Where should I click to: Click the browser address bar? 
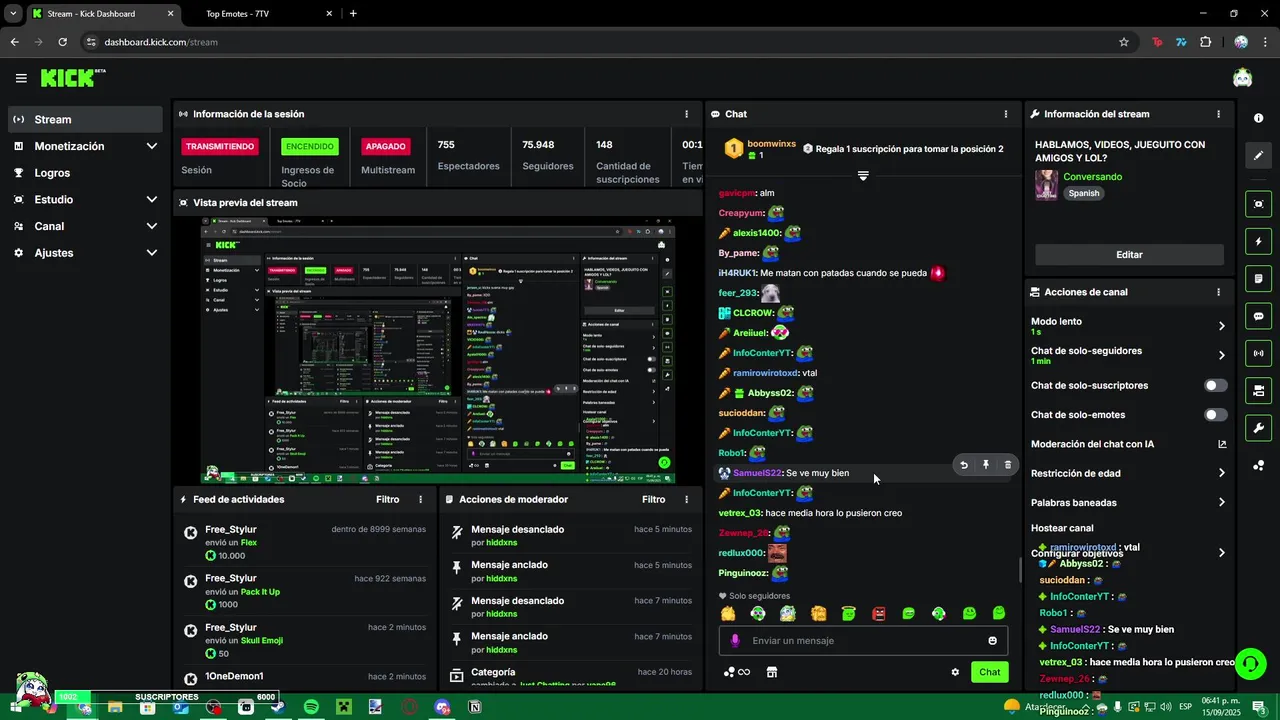(x=600, y=42)
